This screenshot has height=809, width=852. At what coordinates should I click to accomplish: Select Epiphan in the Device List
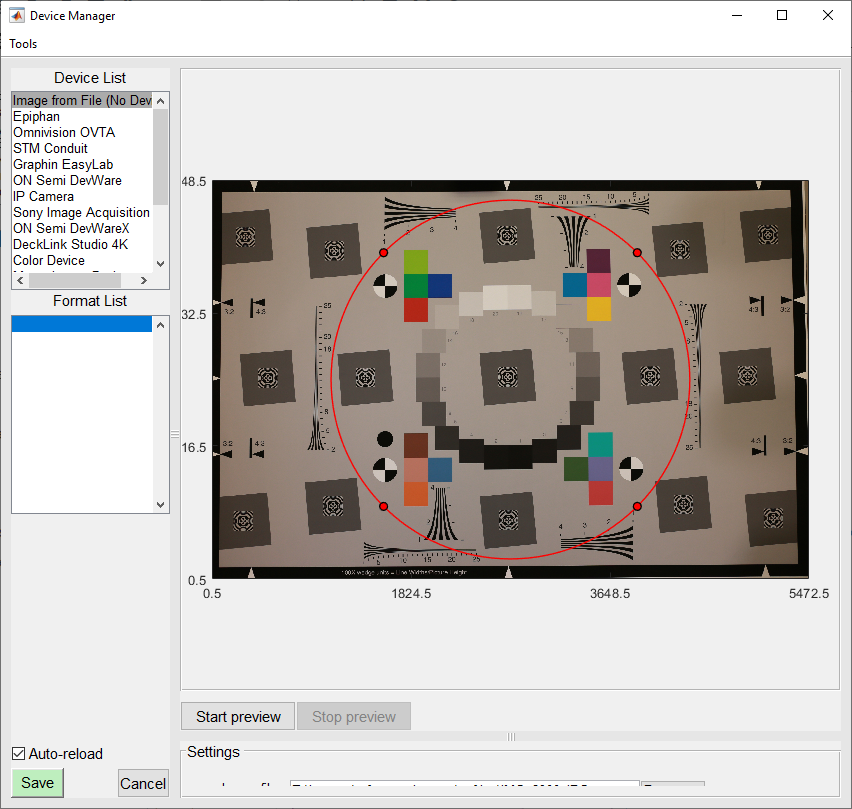[36, 116]
